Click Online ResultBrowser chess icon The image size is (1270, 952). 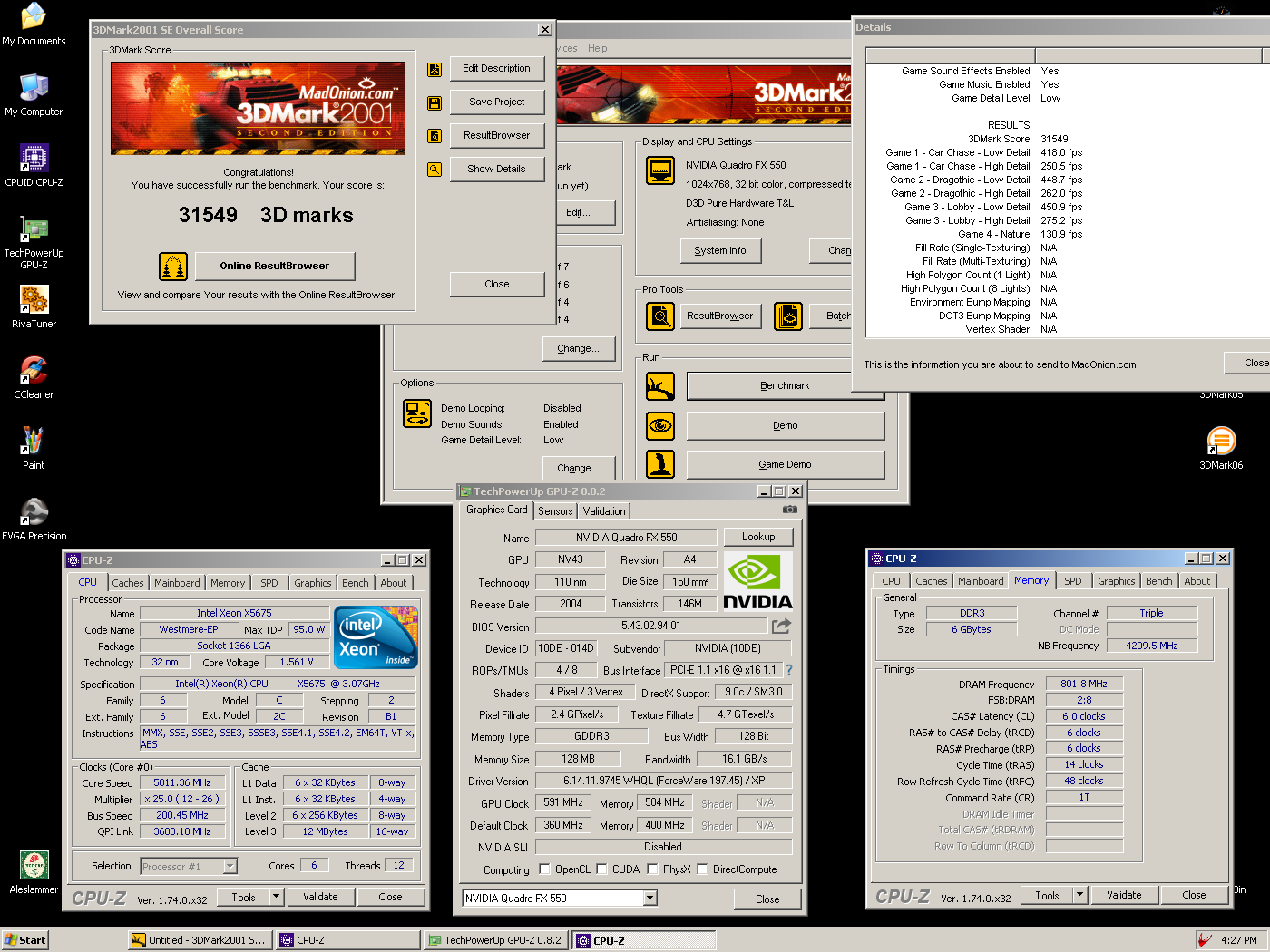point(173,267)
